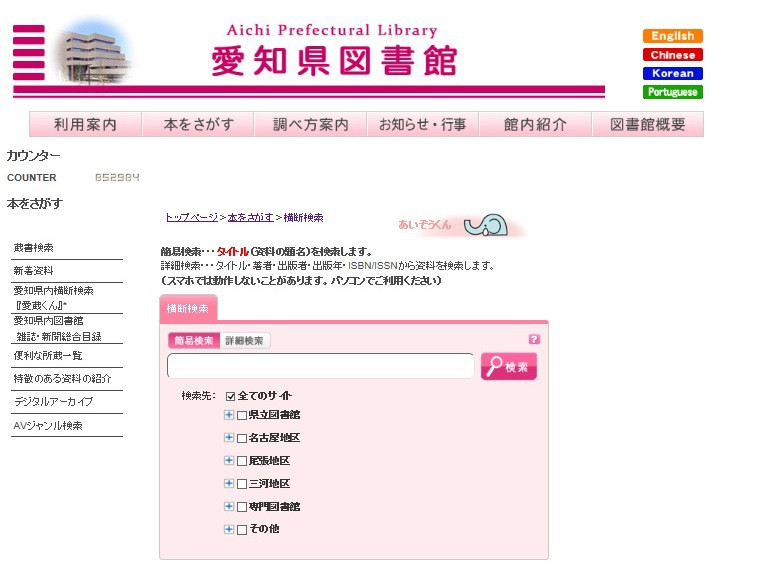This screenshot has width=774, height=567.
Task: Switch language to Portuguese
Action: (672, 92)
